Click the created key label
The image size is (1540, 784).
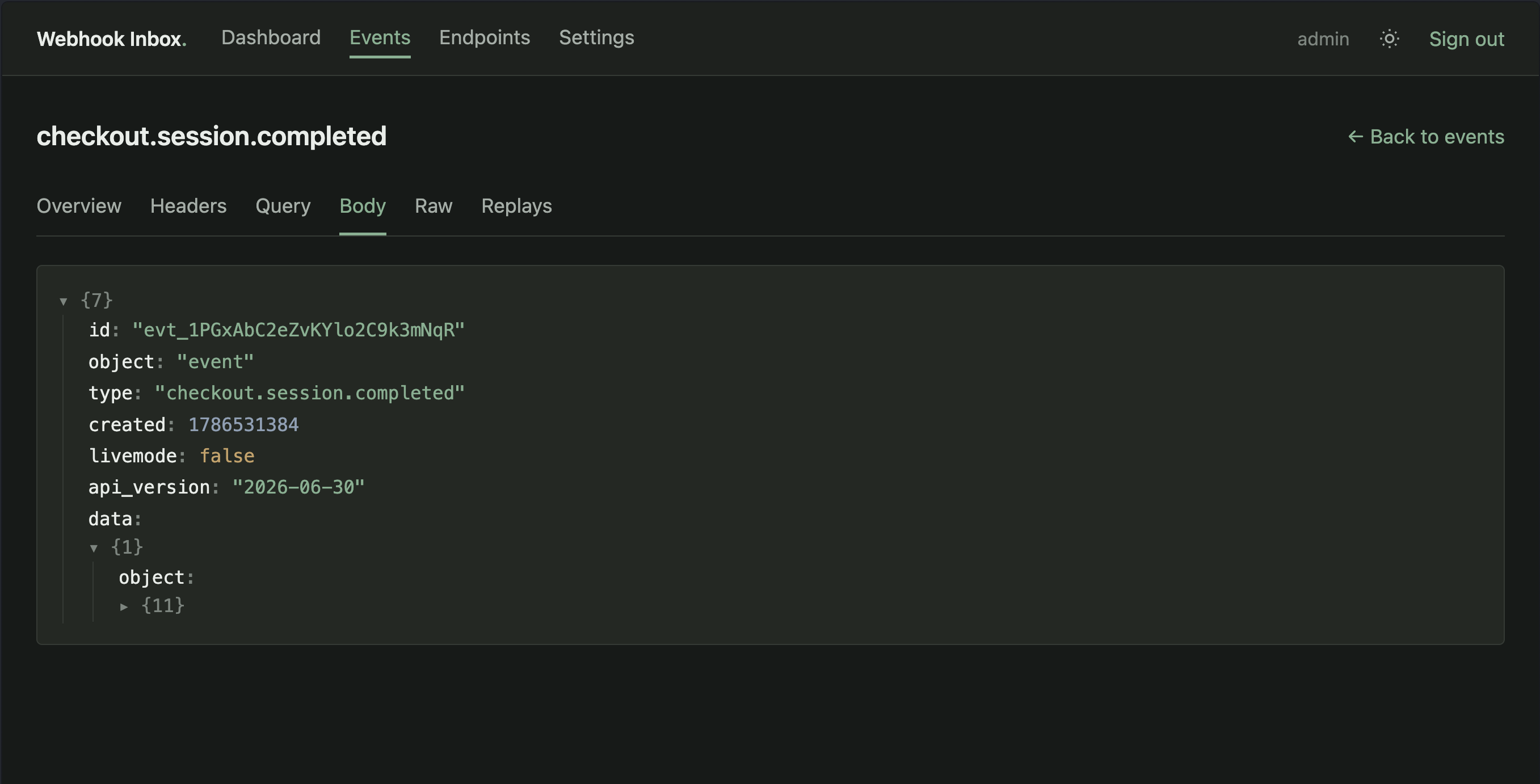(127, 425)
